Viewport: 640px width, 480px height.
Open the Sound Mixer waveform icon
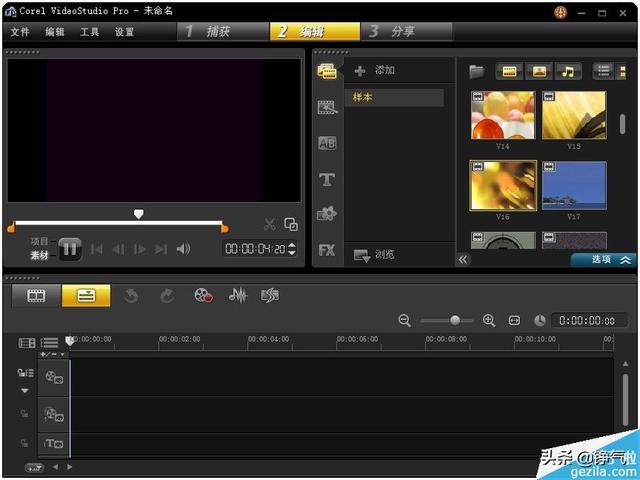(237, 295)
